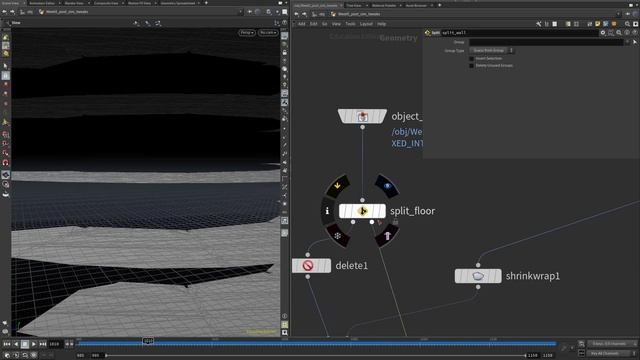
Task: Click the yellow arrow bypass icon near split_floor
Action: [338, 186]
